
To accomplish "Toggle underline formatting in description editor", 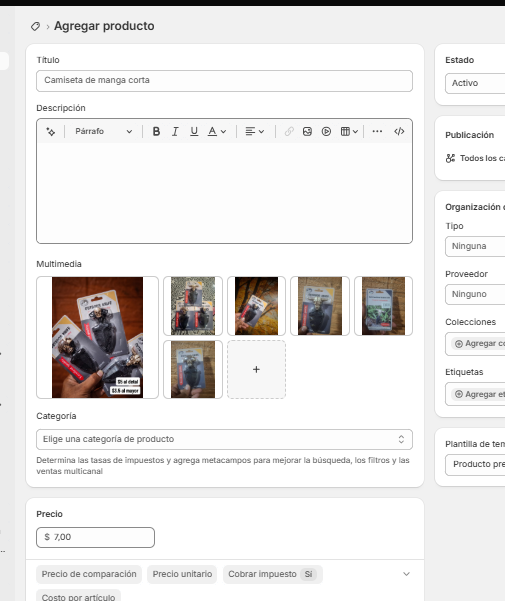I will pyautogui.click(x=194, y=131).
